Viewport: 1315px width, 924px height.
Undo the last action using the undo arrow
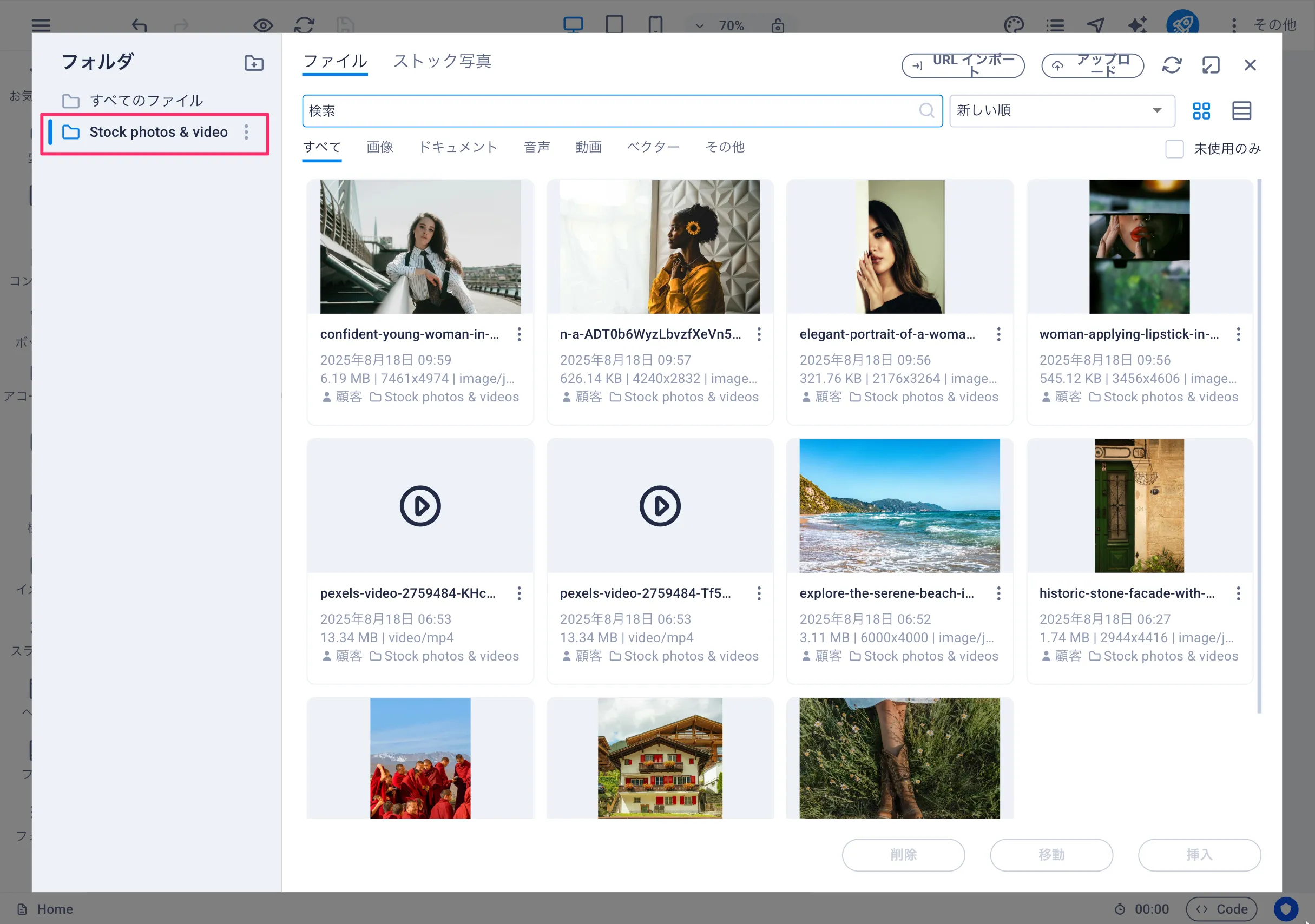point(139,25)
